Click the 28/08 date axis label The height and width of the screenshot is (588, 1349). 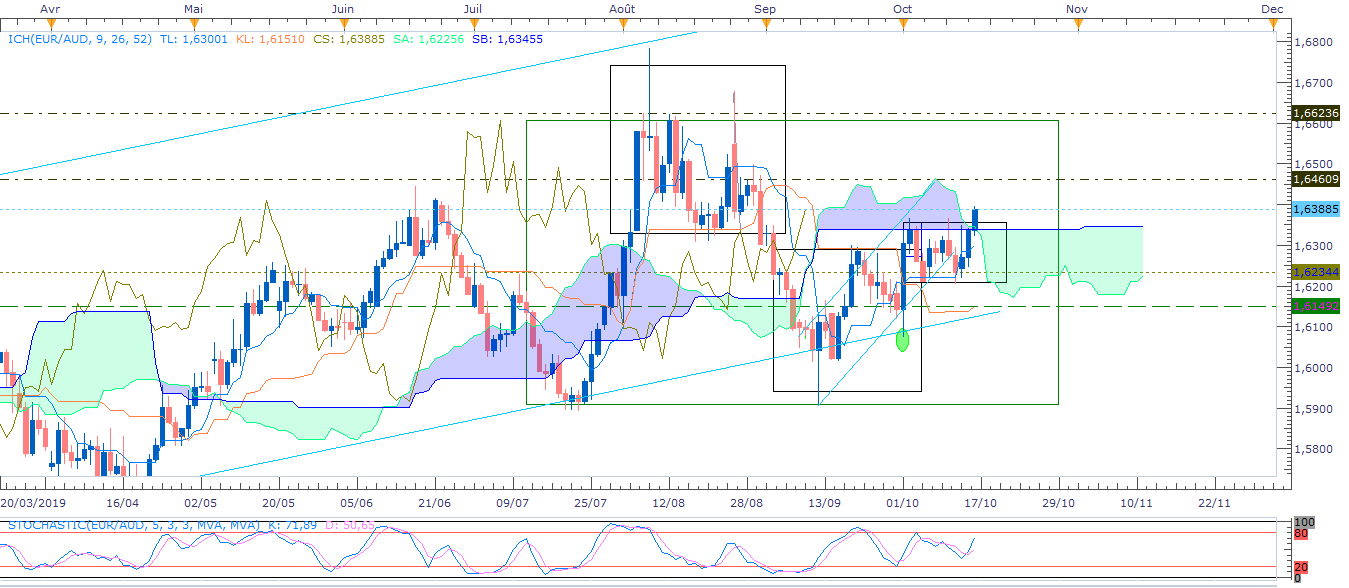click(746, 505)
